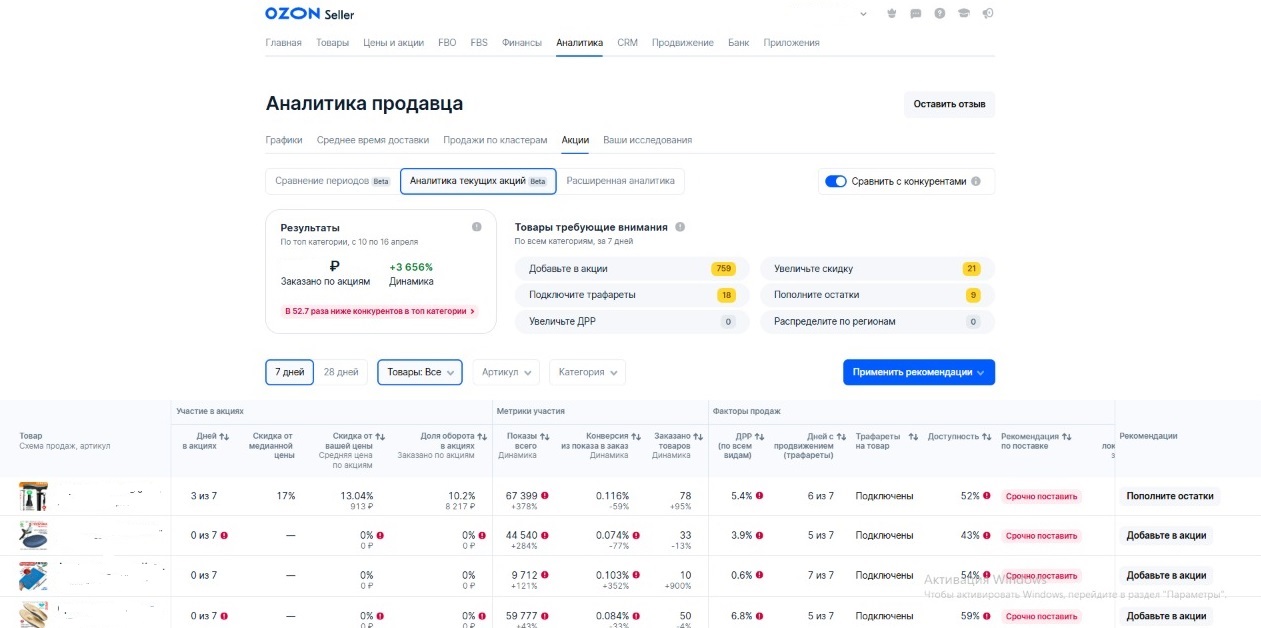Screen dimensions: 1261x628
Task: Click info icon in Результаты card
Action: pyautogui.click(x=477, y=227)
